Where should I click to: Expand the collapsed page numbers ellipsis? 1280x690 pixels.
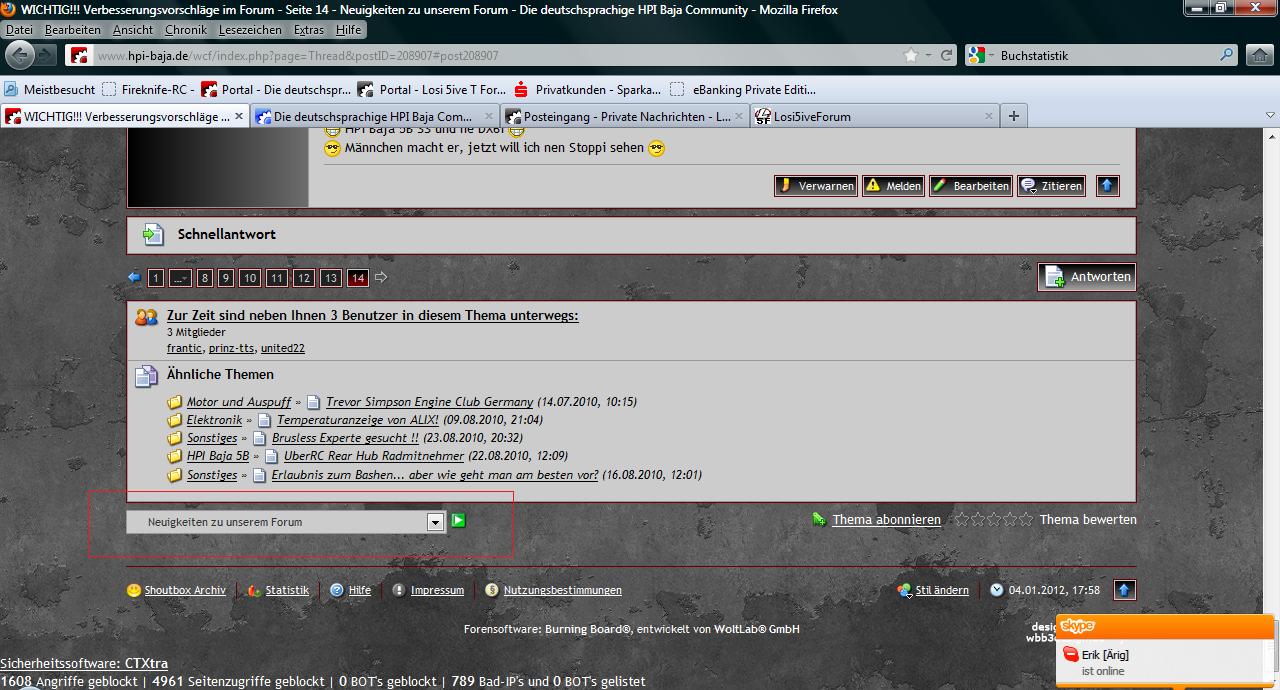[180, 278]
